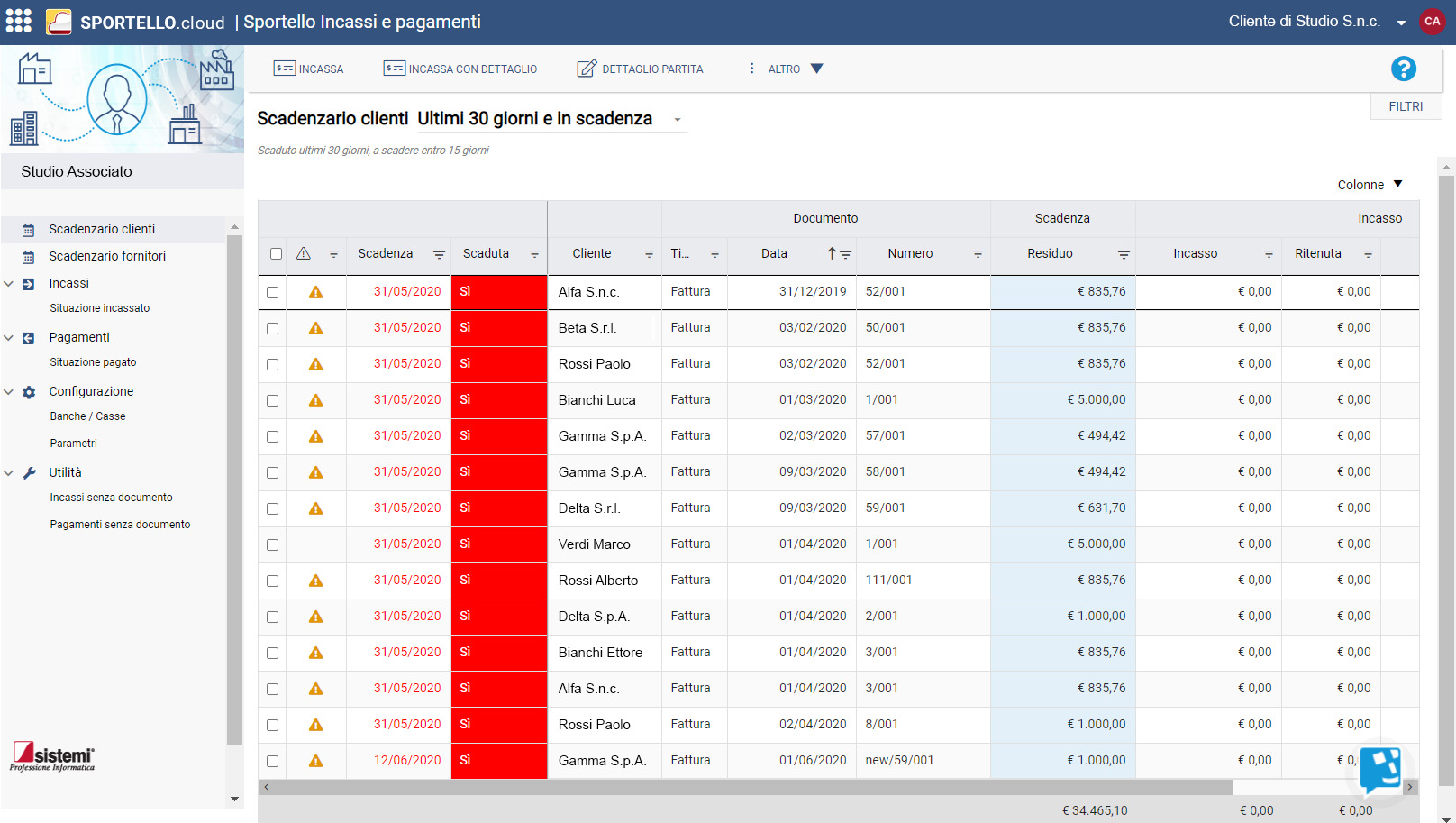Expand the Altro dropdown arrow
The height and width of the screenshot is (823, 1456).
click(816, 69)
